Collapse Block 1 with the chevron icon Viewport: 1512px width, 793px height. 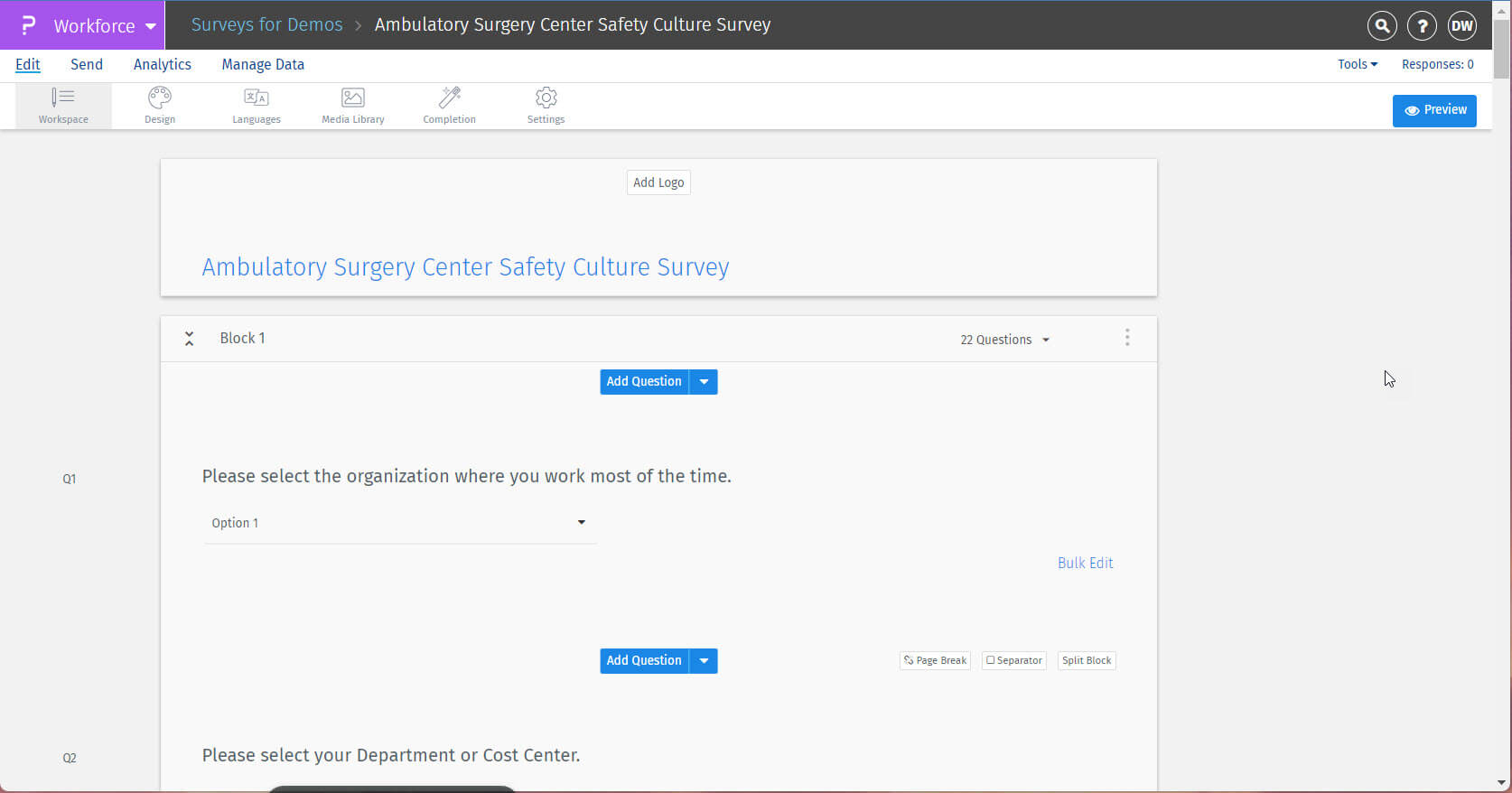pyautogui.click(x=189, y=339)
